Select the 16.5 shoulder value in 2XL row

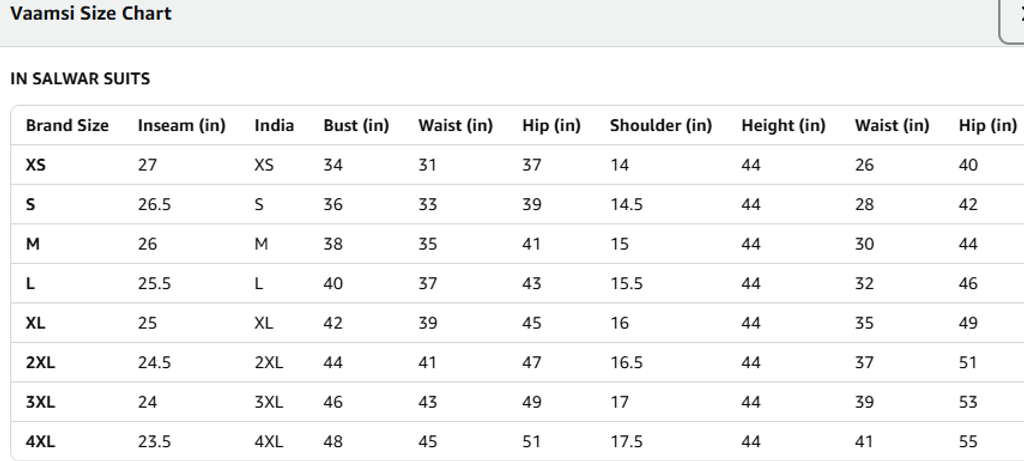pos(626,362)
